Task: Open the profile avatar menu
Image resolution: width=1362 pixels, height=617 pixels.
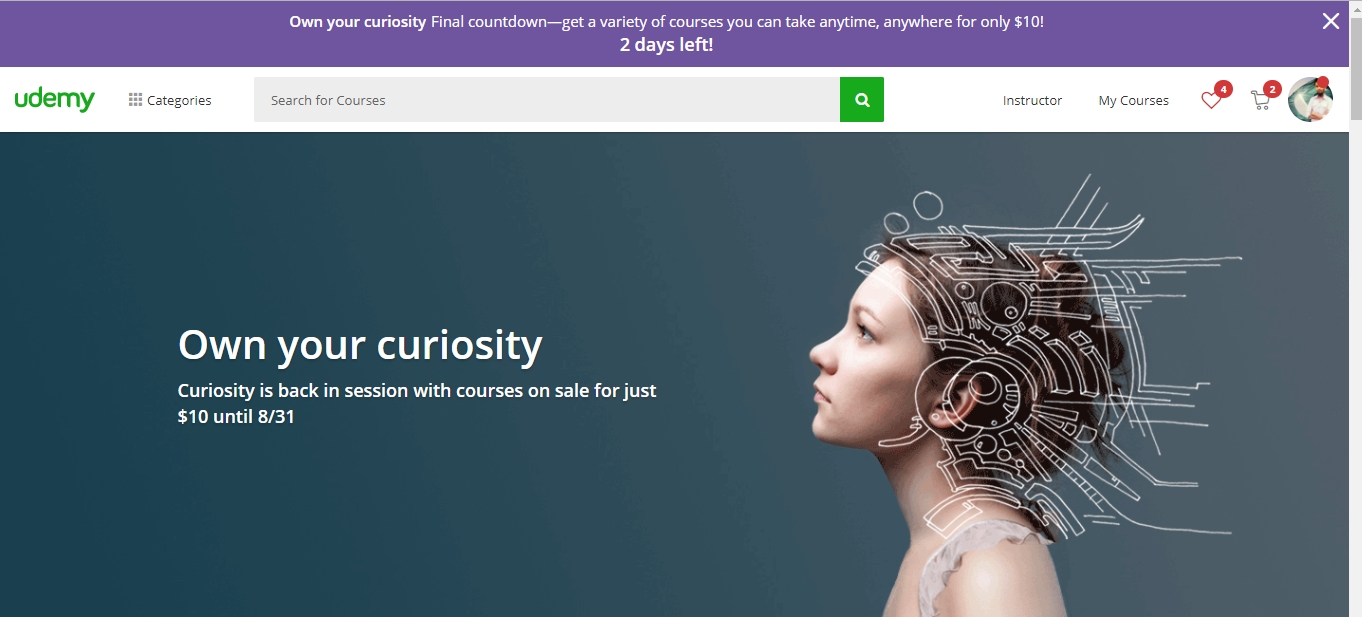Action: pos(1310,100)
